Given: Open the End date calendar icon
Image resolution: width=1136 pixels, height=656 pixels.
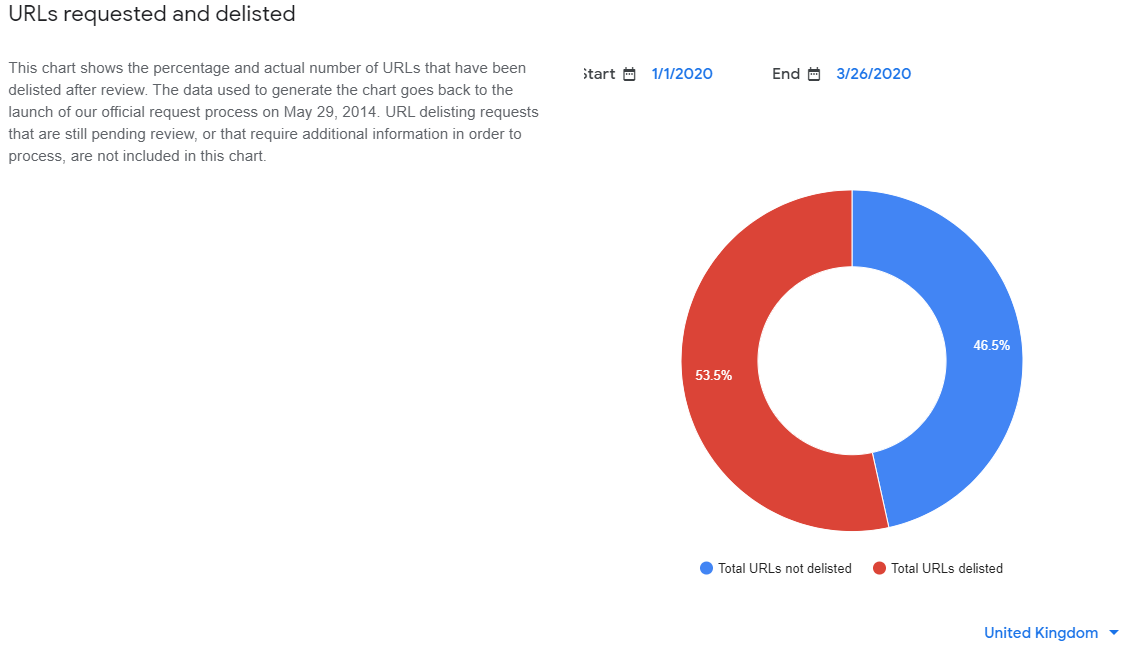Looking at the screenshot, I should coord(814,74).
